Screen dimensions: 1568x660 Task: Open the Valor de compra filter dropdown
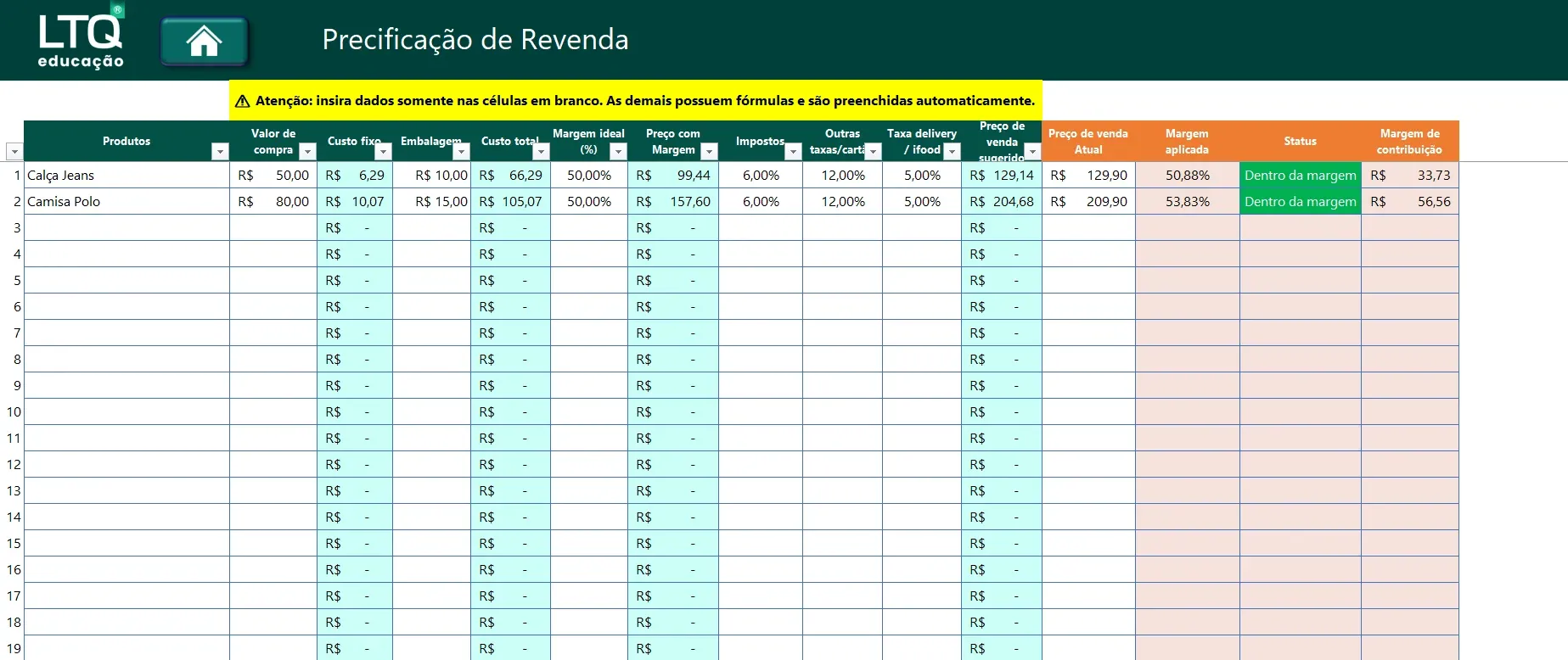(308, 151)
